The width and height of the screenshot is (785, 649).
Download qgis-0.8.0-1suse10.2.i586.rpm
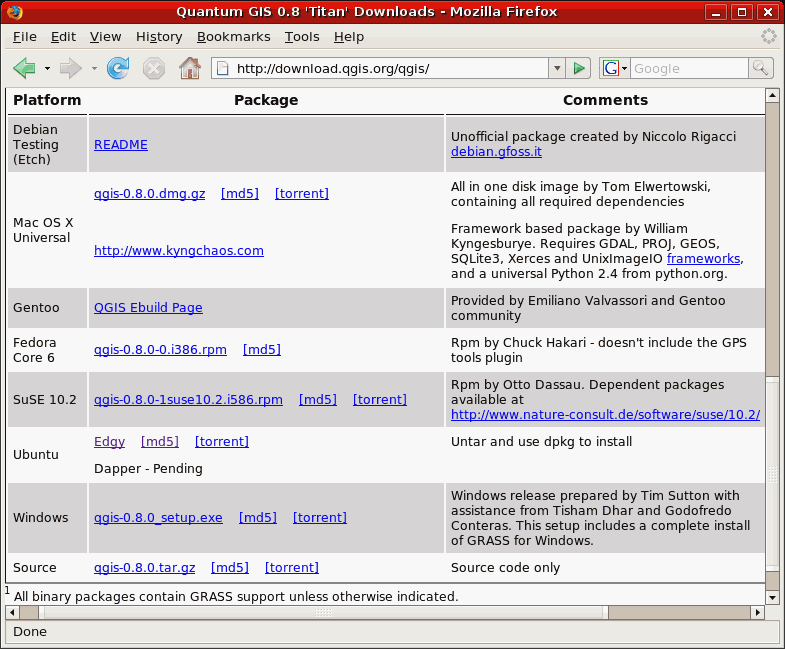(x=188, y=400)
